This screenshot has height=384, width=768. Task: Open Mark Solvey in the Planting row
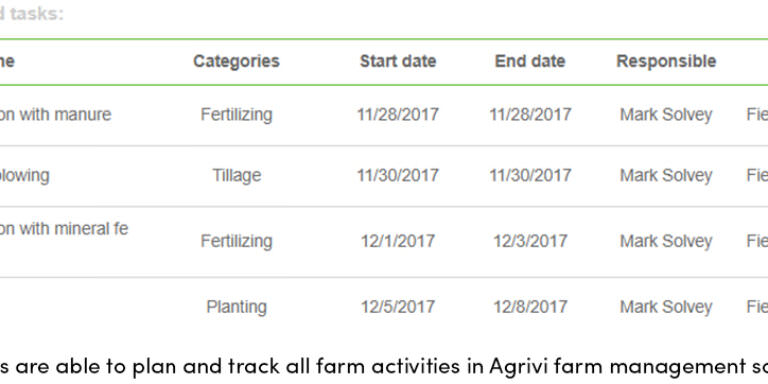pos(666,307)
